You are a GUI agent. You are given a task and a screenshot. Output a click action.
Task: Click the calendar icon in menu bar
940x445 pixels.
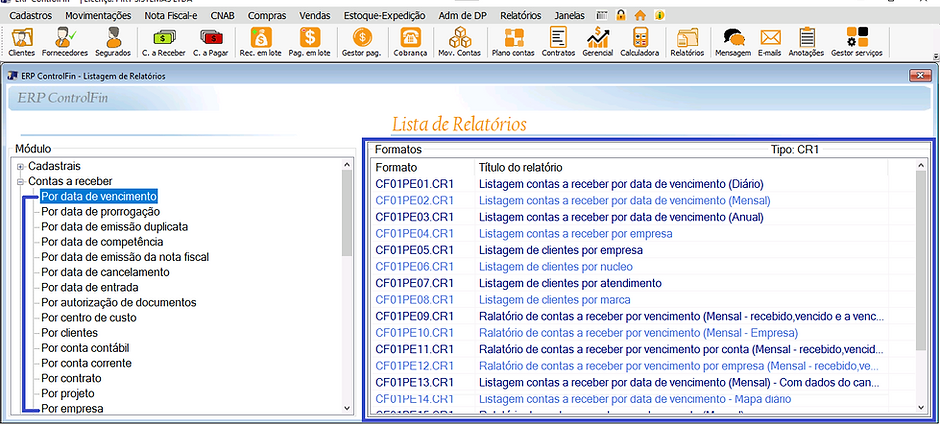[x=602, y=16]
